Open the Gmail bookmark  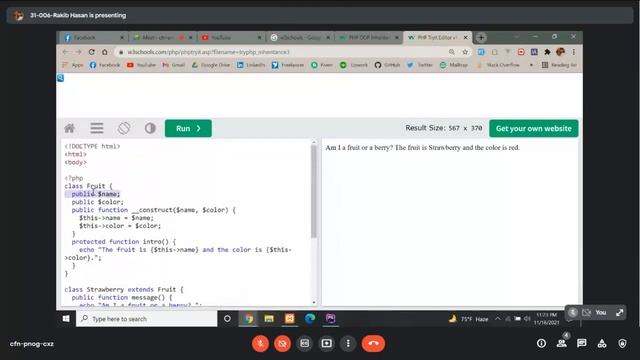[x=174, y=65]
